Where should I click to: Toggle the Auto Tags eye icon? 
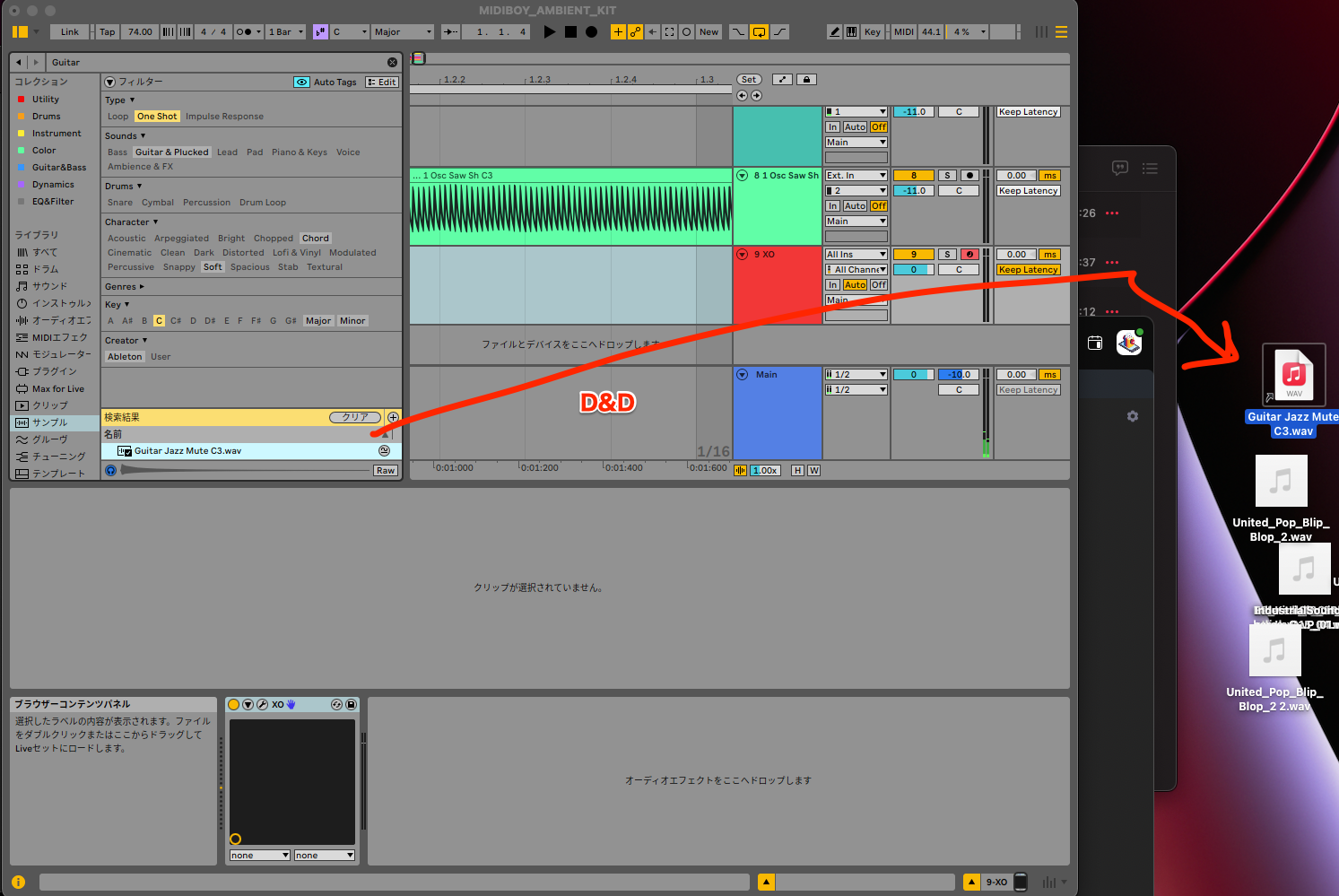click(x=302, y=83)
